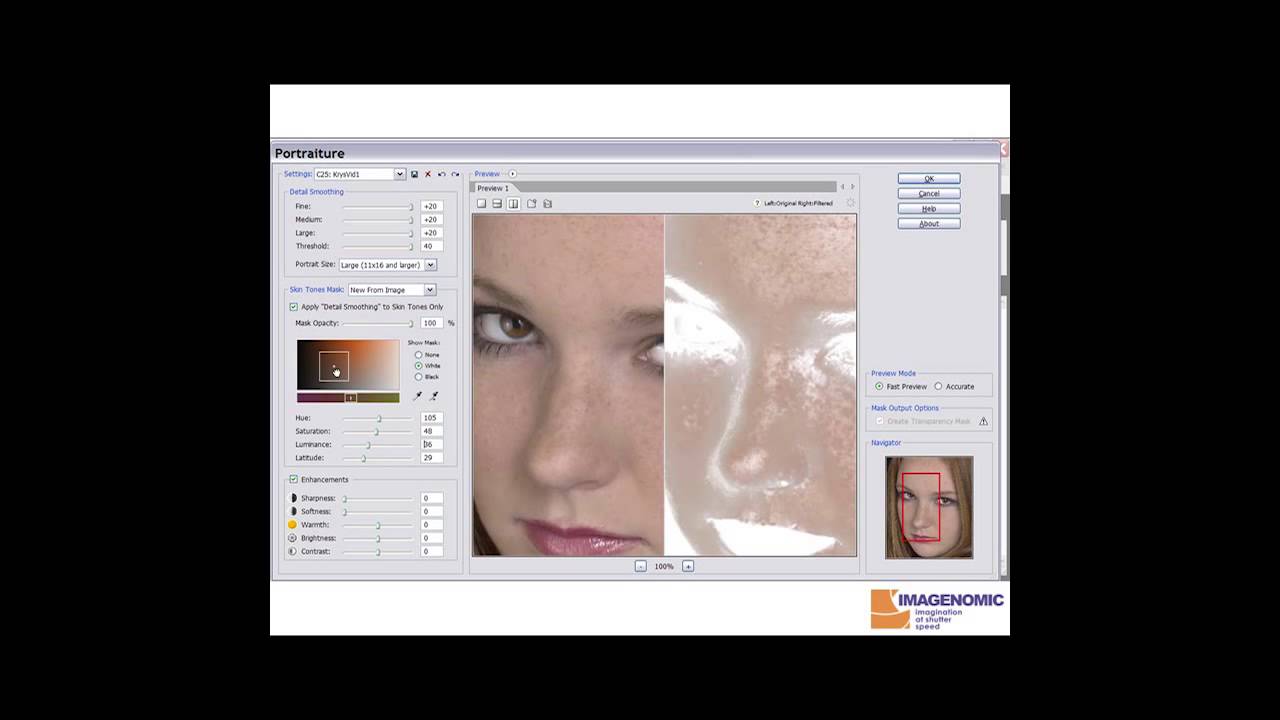The width and height of the screenshot is (1280, 720).
Task: Expand the Preview section arrow button
Action: pos(512,174)
